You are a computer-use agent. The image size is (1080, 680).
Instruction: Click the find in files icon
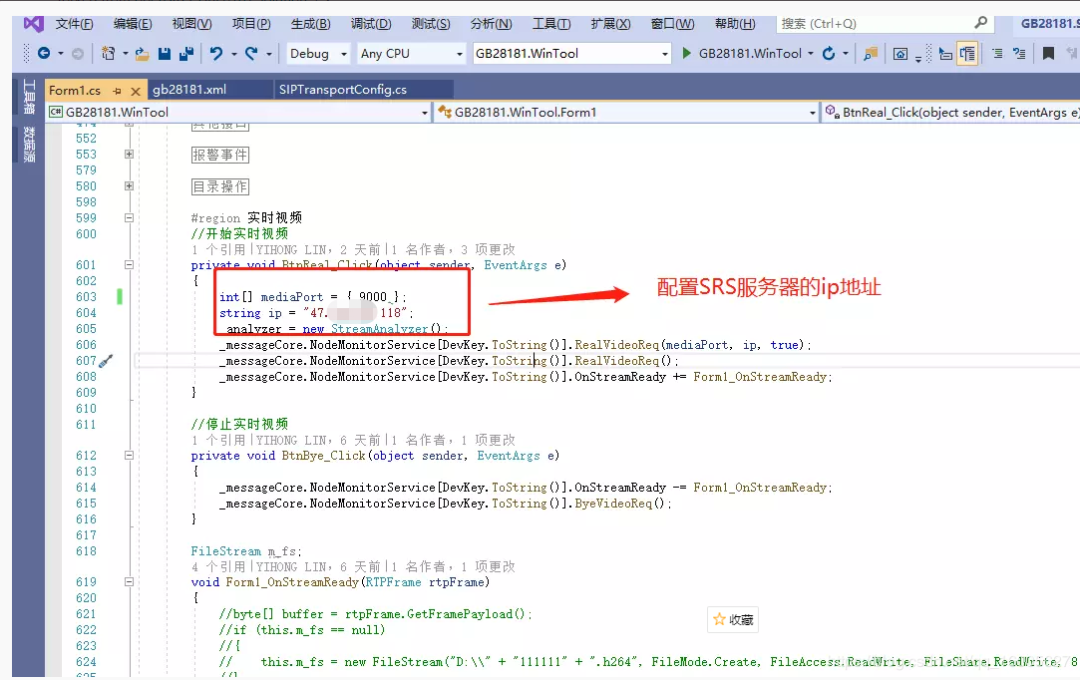pyautogui.click(x=871, y=53)
